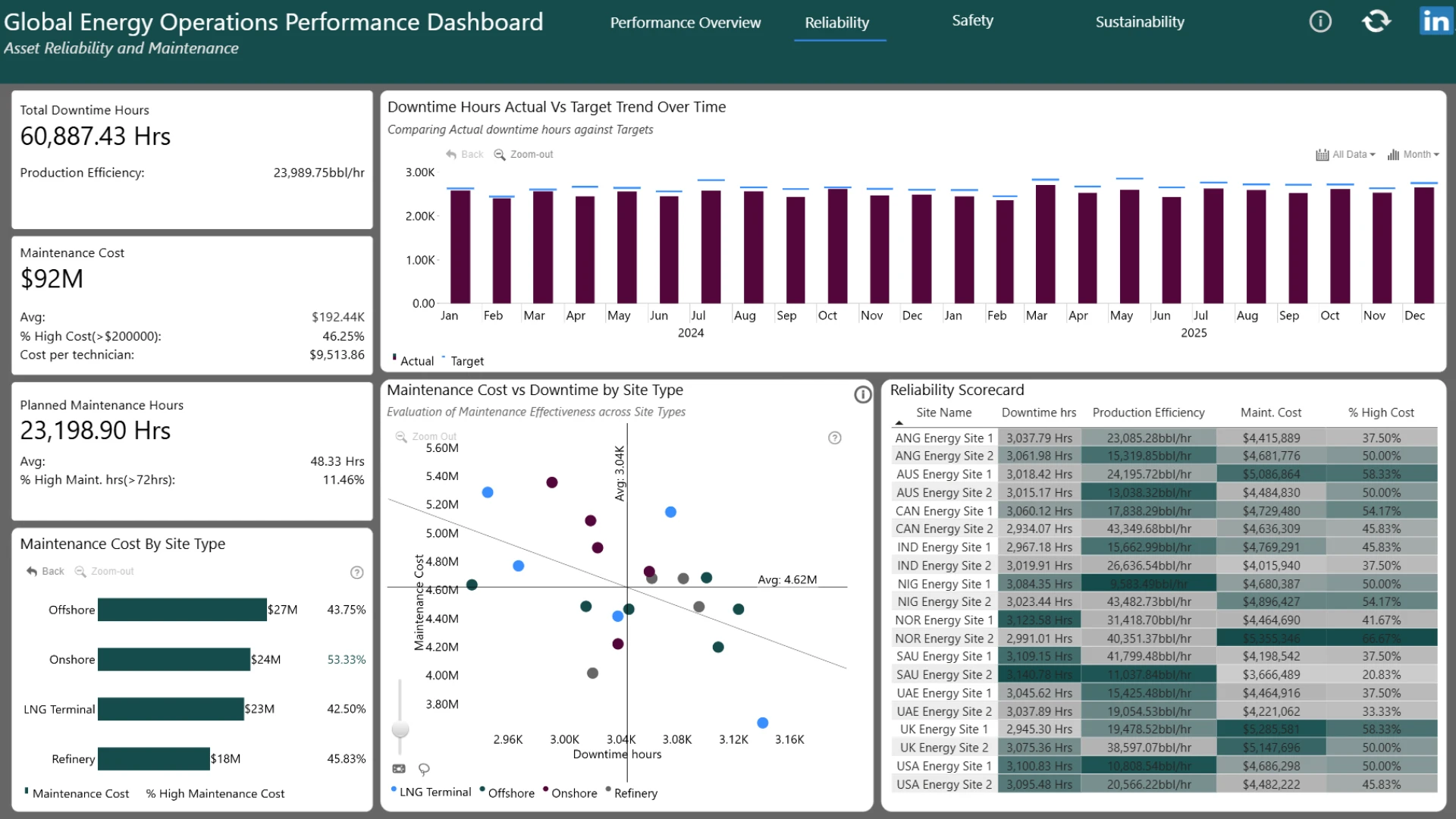Open the LinkedIn icon link
Screen dimensions: 1456x819
coord(1436,21)
